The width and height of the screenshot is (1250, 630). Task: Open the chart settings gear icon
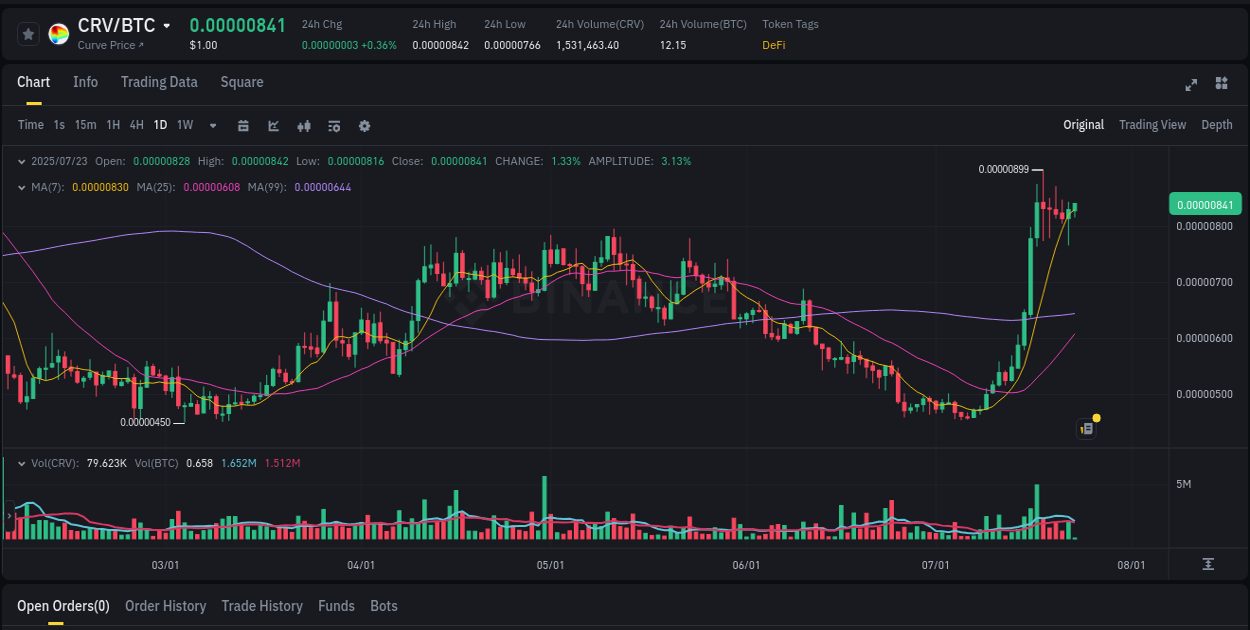pos(364,126)
